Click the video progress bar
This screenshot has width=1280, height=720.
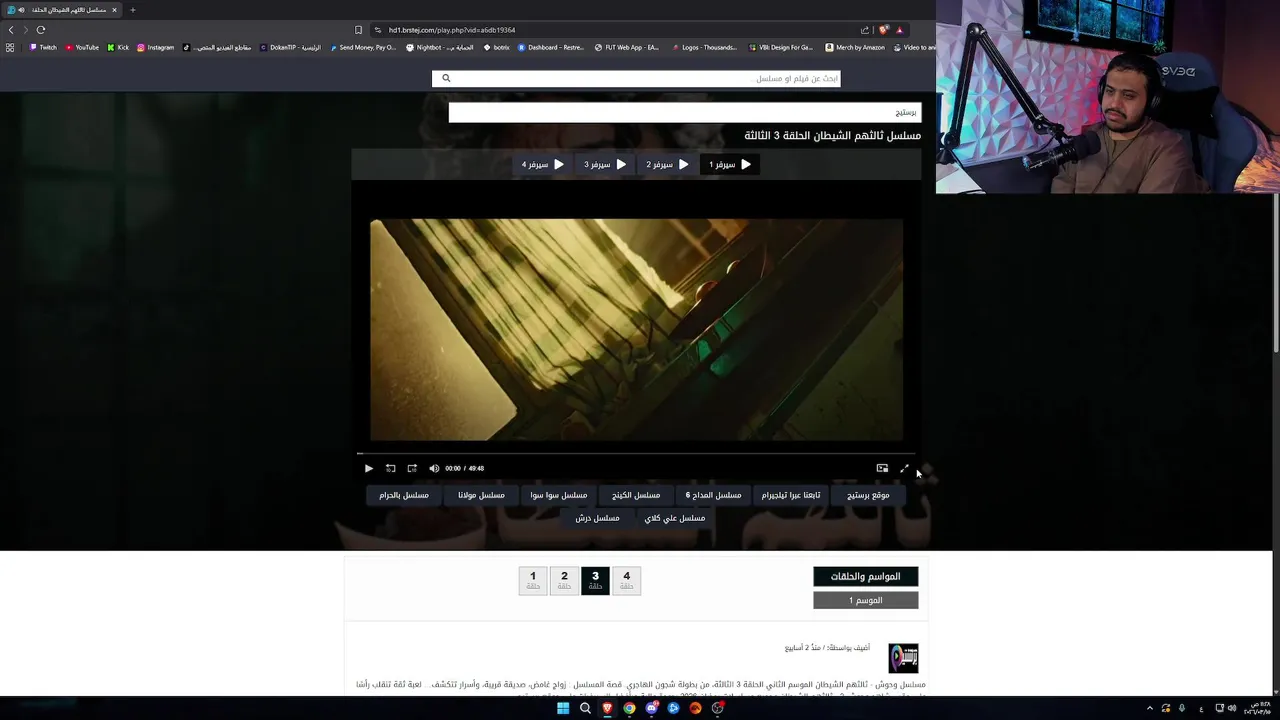coord(636,454)
